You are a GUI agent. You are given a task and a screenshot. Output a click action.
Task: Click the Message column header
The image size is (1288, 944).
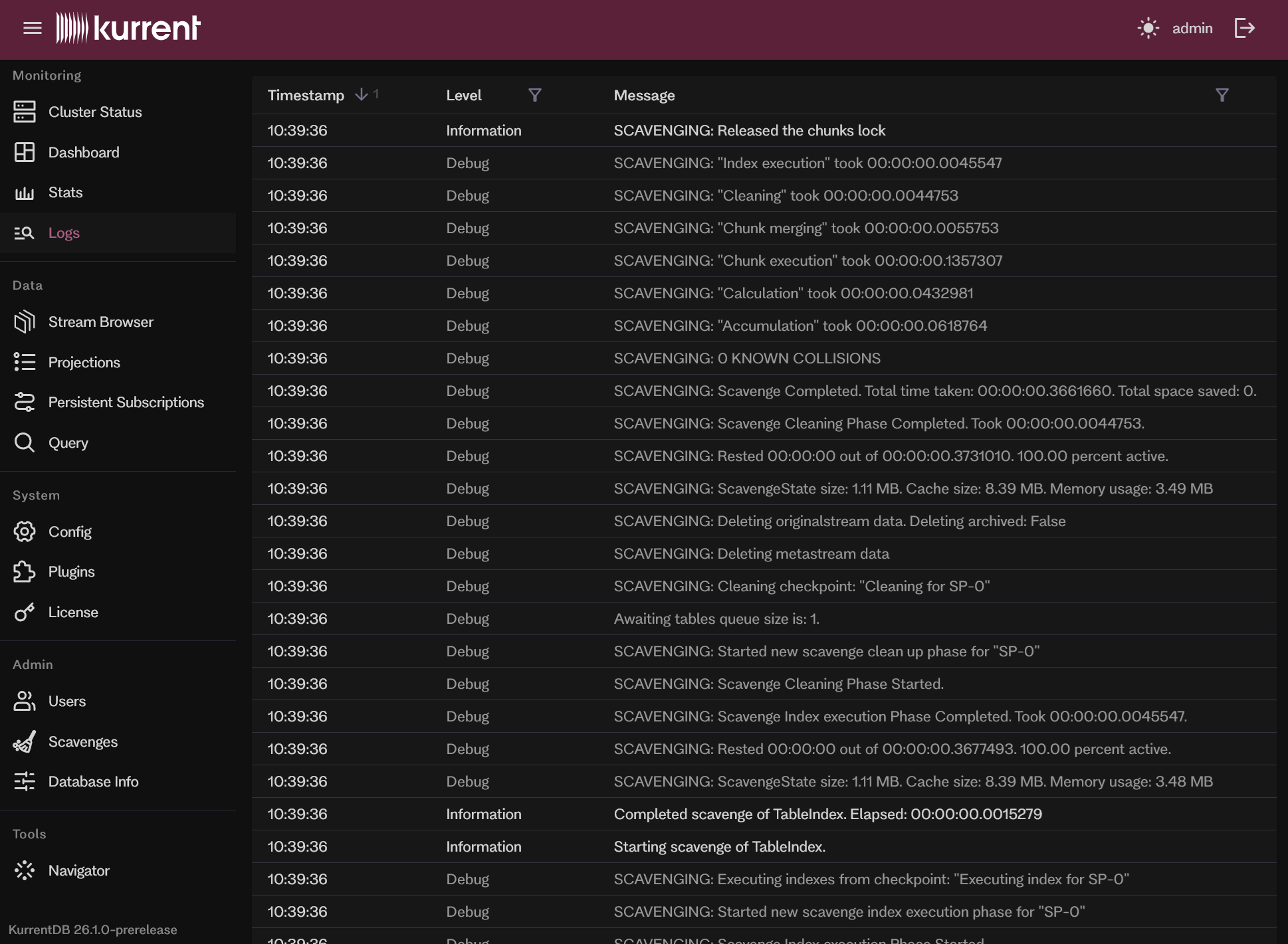coord(644,95)
